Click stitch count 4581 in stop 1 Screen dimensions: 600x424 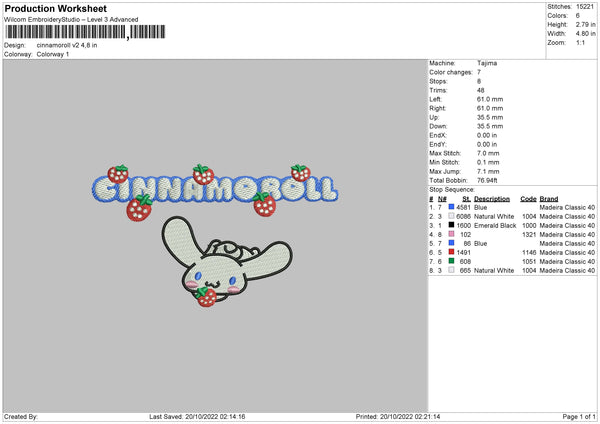coord(463,207)
